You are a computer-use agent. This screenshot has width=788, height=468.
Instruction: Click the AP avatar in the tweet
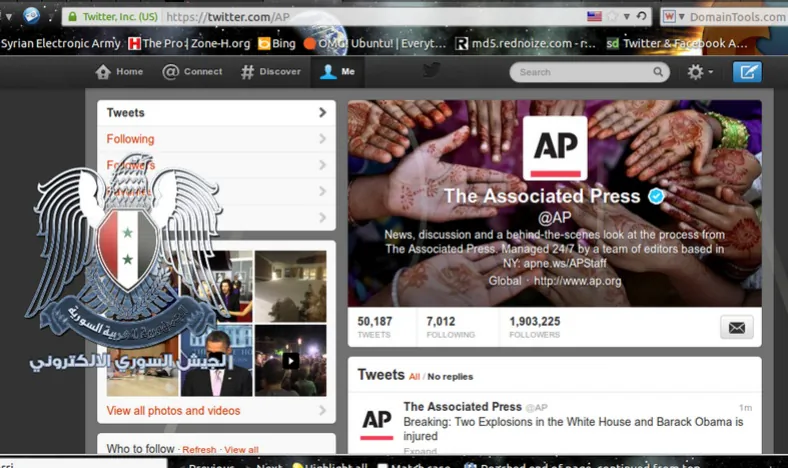(376, 424)
